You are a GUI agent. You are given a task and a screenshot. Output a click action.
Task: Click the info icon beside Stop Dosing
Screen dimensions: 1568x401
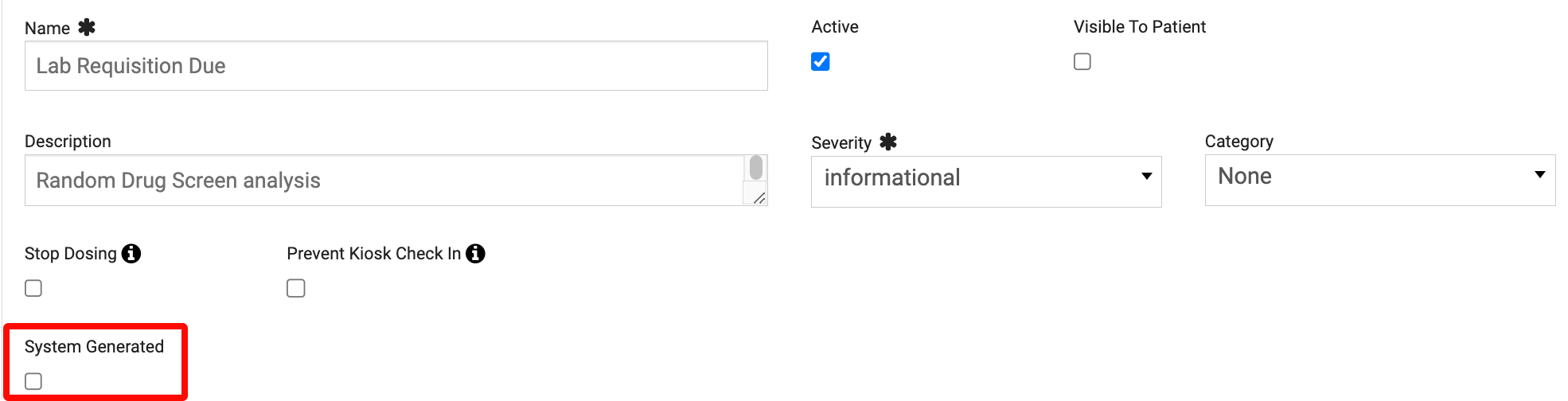click(131, 254)
